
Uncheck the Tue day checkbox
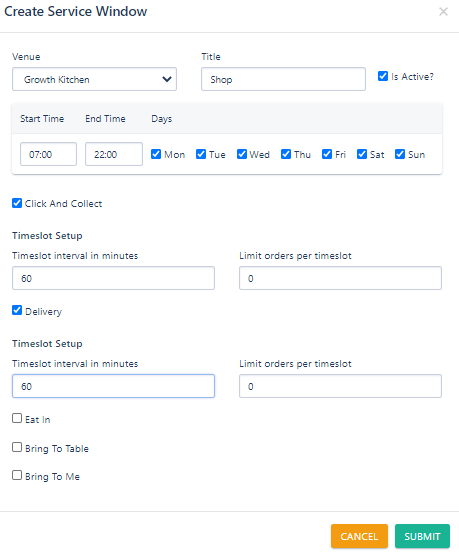pyautogui.click(x=201, y=154)
